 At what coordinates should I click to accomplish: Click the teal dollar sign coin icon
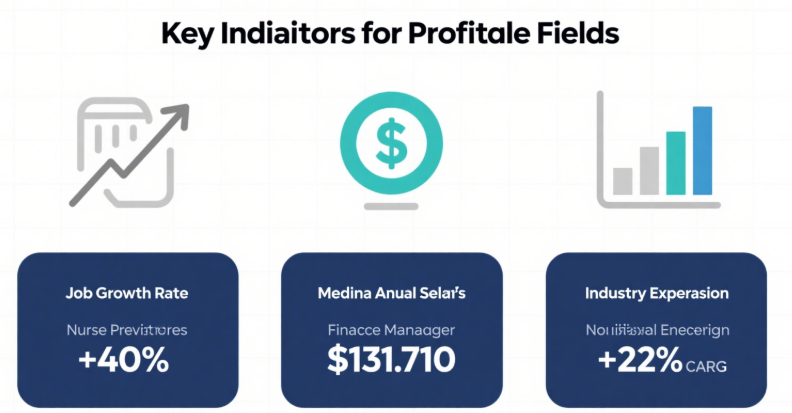point(391,144)
